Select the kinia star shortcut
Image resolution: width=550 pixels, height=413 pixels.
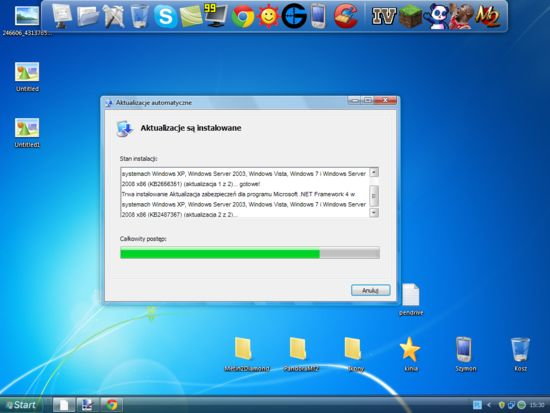410,354
